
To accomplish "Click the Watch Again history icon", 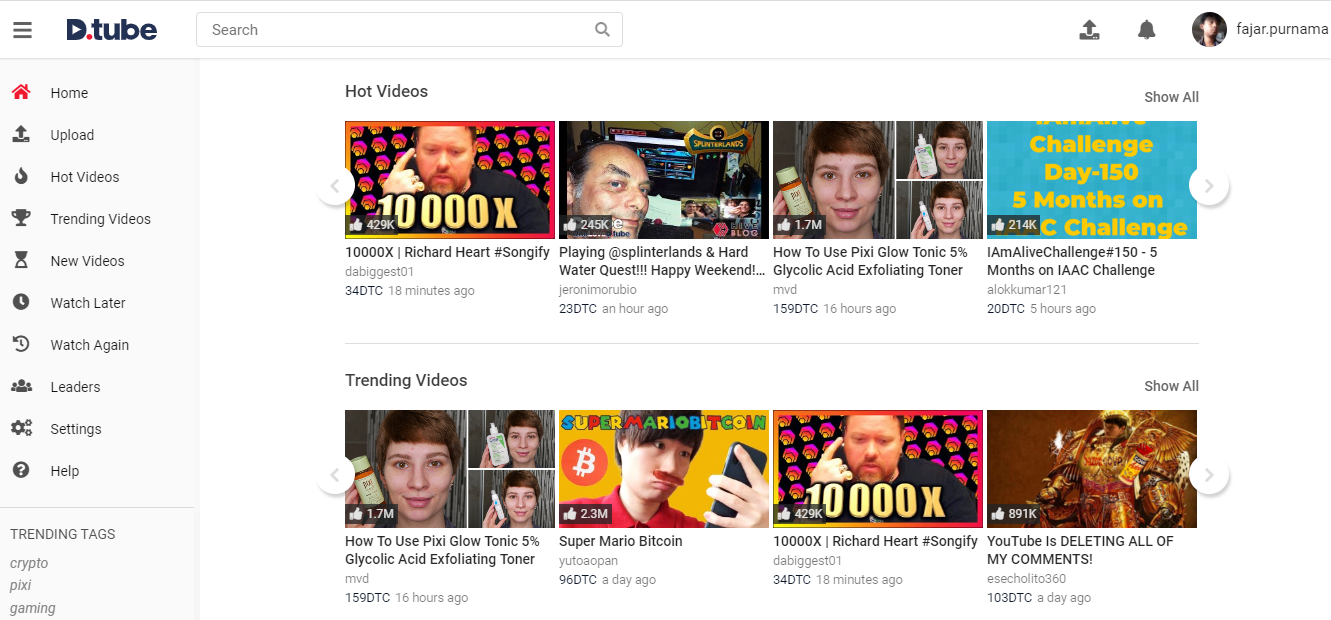I will [x=21, y=344].
